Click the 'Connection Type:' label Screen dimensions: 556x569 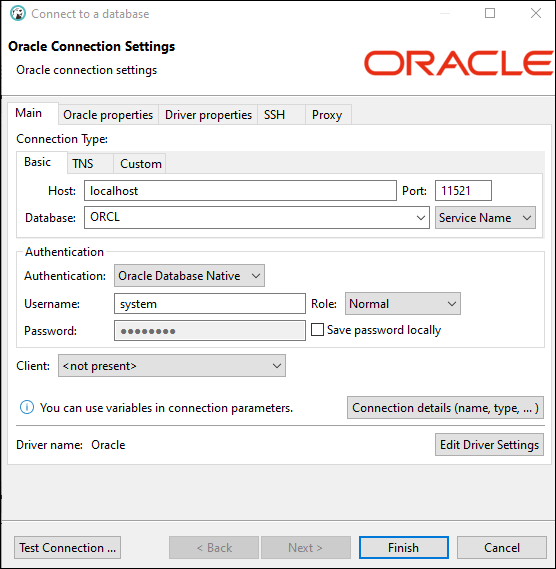pos(62,139)
